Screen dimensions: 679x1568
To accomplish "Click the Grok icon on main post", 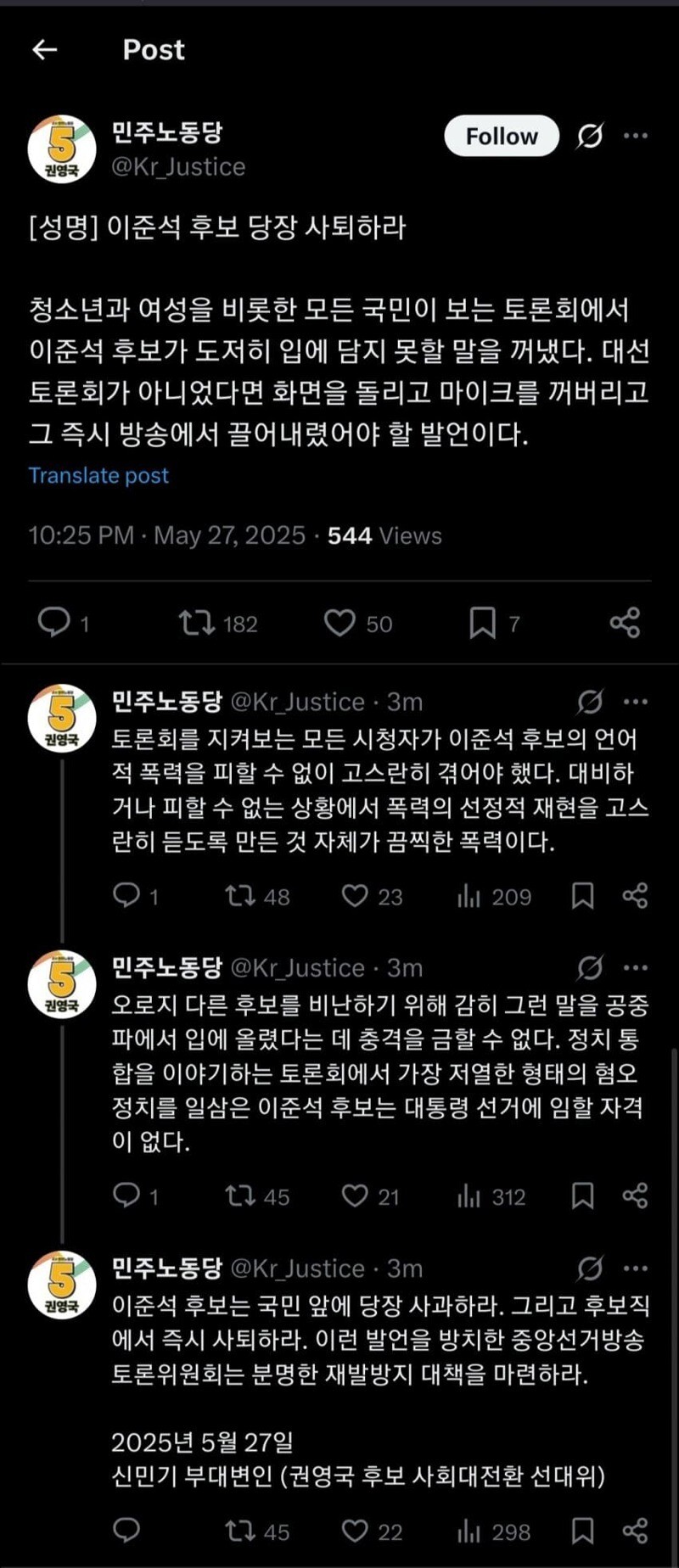I will pos(590,136).
